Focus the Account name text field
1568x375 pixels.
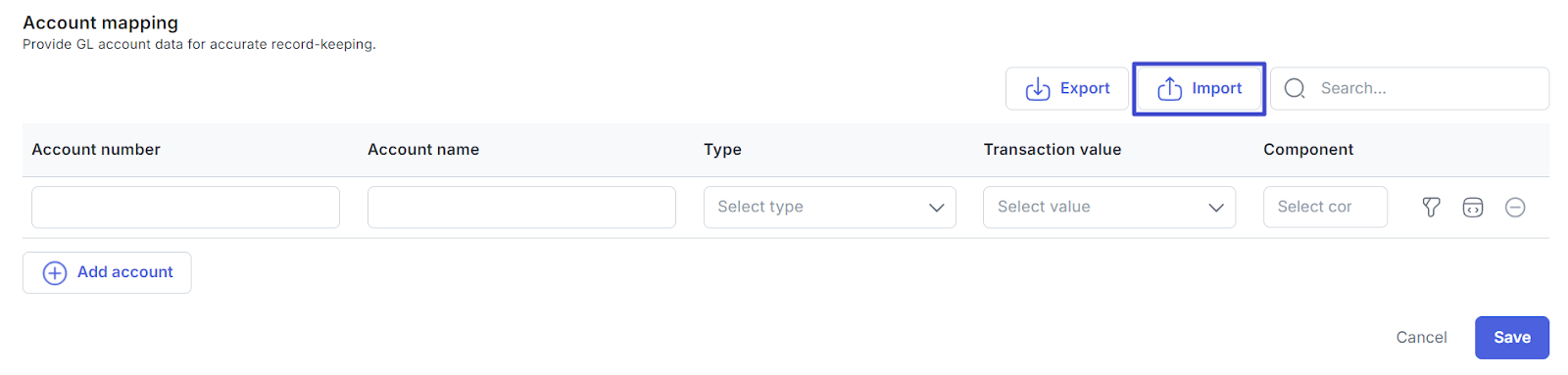coord(521,207)
